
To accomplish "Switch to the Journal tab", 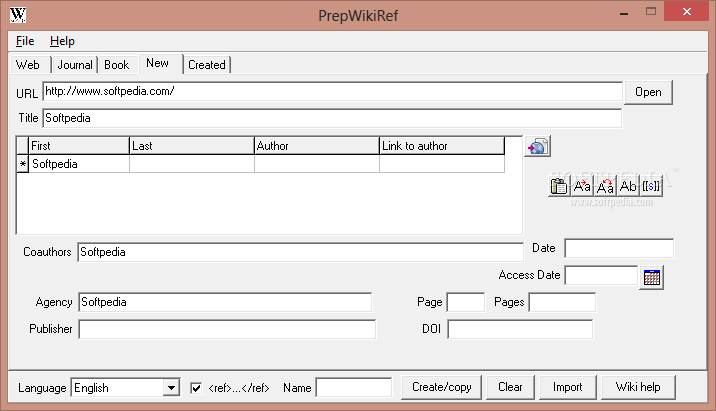I will point(75,65).
